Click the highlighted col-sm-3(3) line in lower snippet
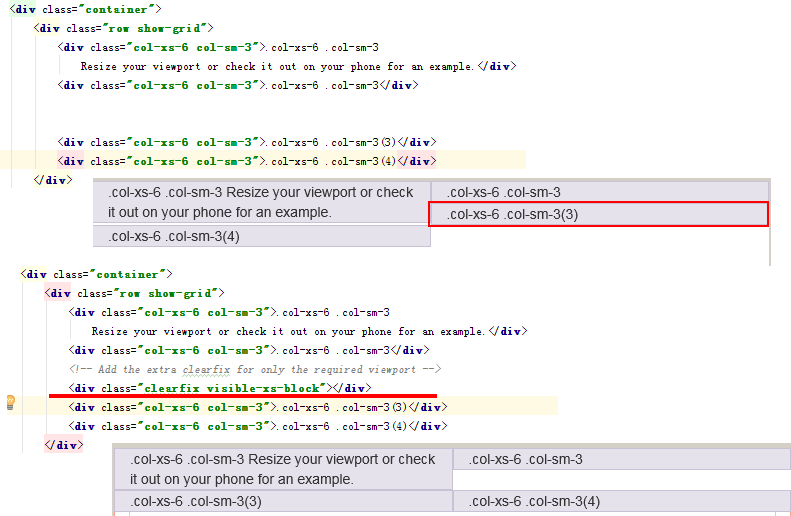 click(258, 407)
